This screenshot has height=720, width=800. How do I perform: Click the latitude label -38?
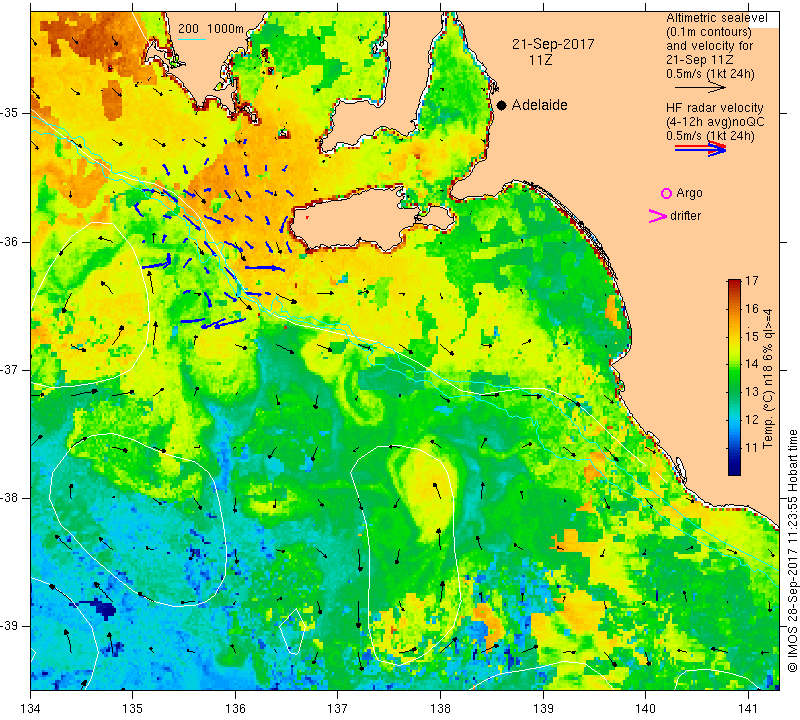pyautogui.click(x=10, y=498)
